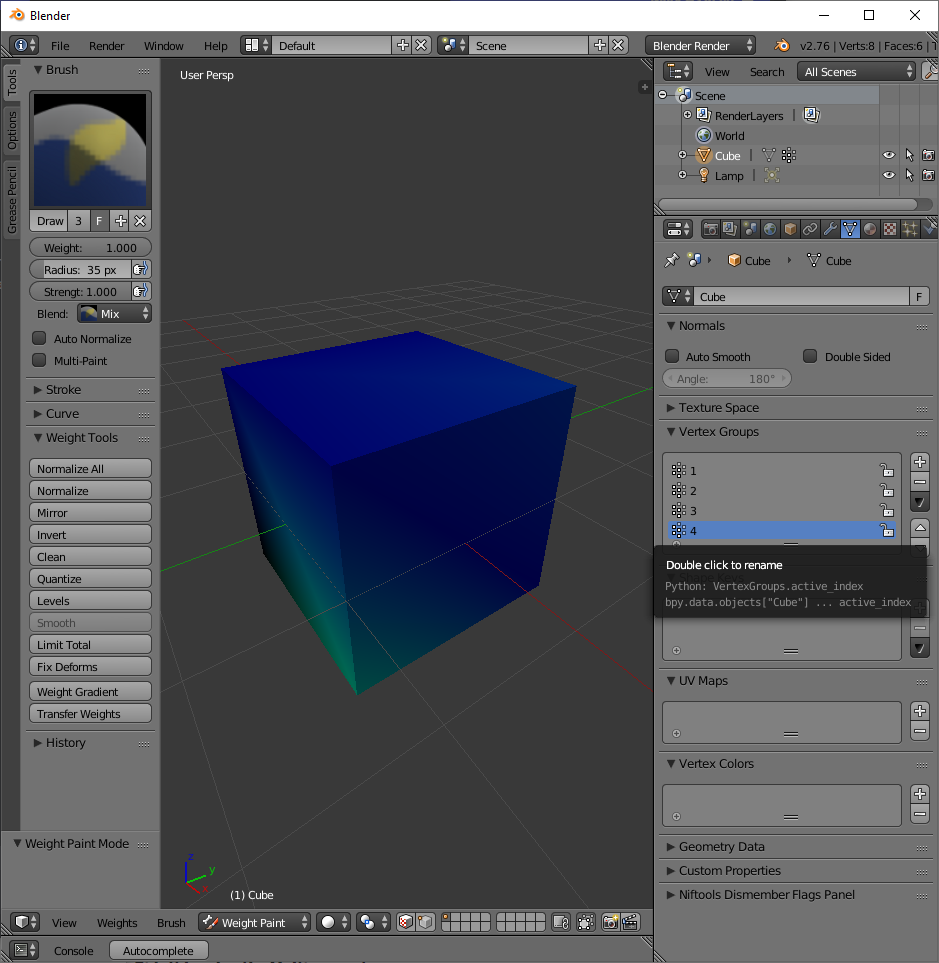The width and height of the screenshot is (939, 963).
Task: Click the OpenGL render animation clapperboard icon
Action: 630,922
